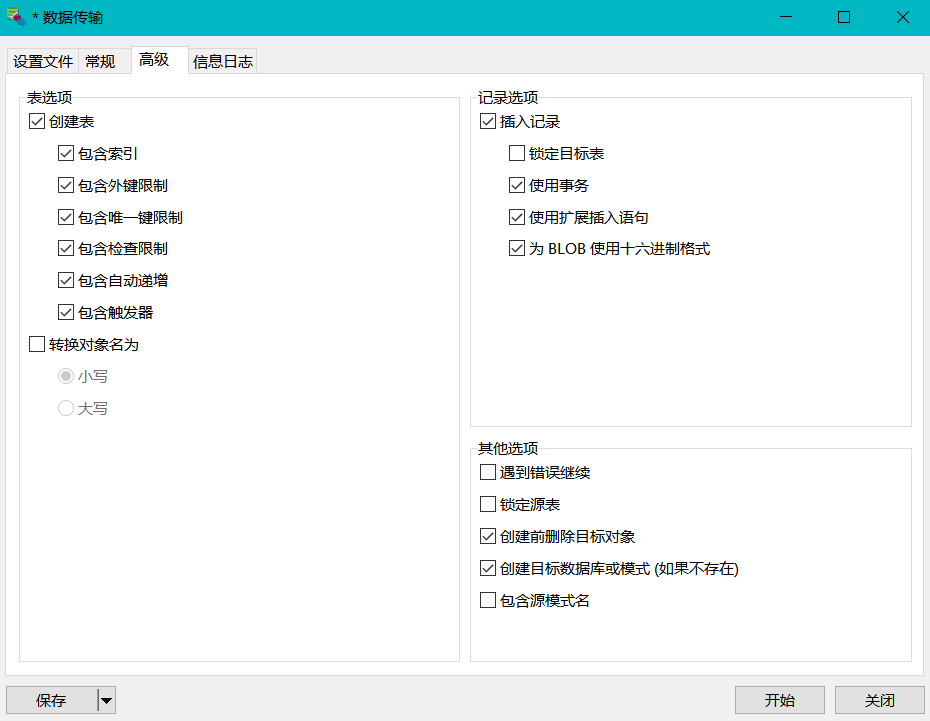Click the 开始 button
This screenshot has width=930, height=721.
(780, 700)
